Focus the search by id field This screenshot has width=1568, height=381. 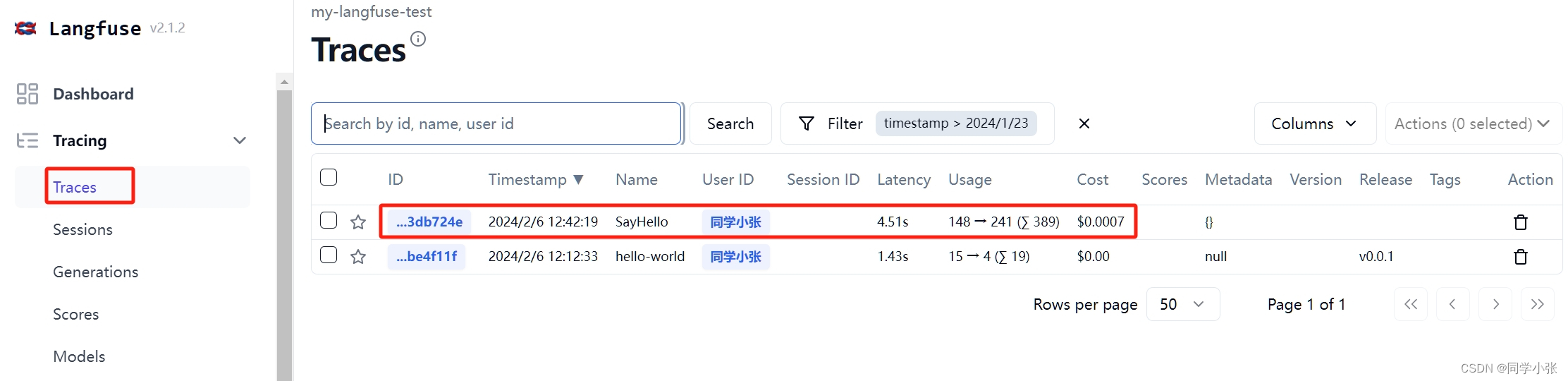coord(496,123)
